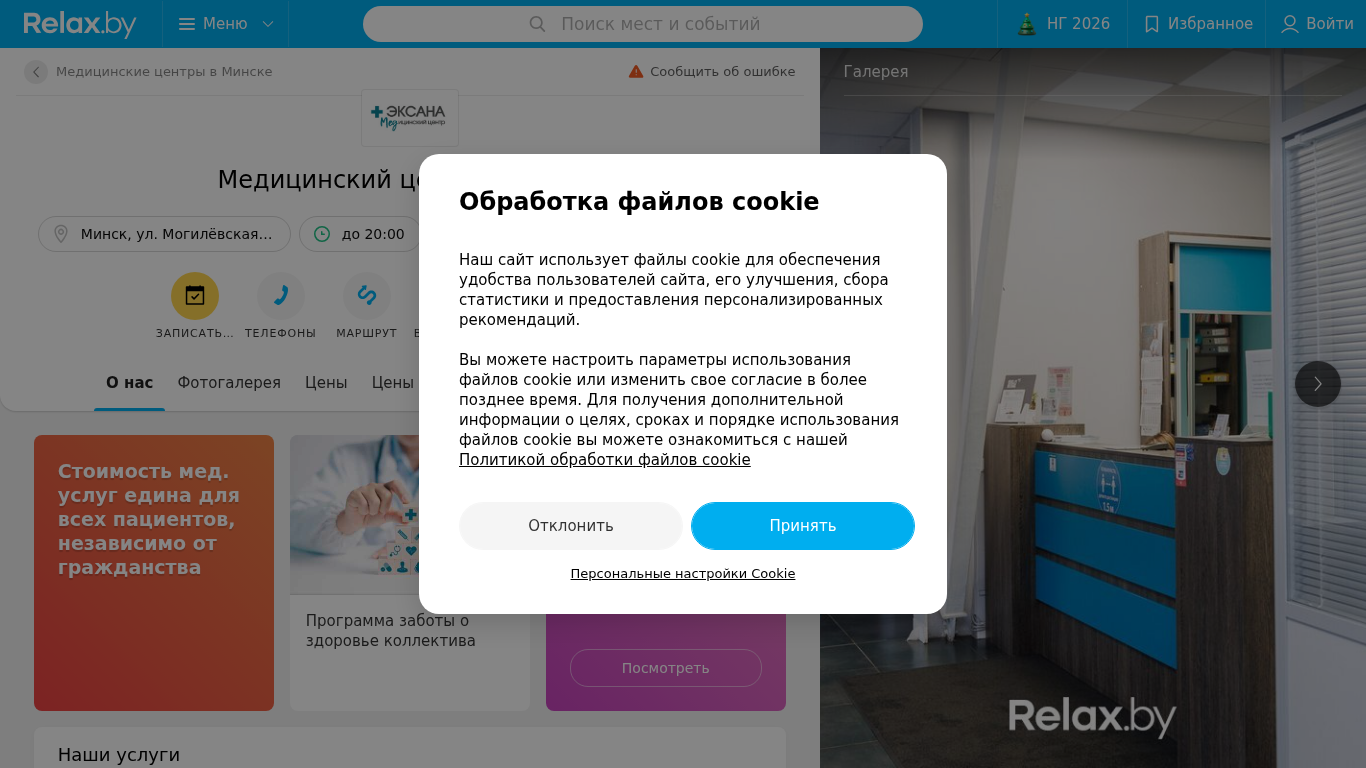The width and height of the screenshot is (1366, 768).
Task: Decline cookies with the Отклонить button
Action: tap(571, 526)
